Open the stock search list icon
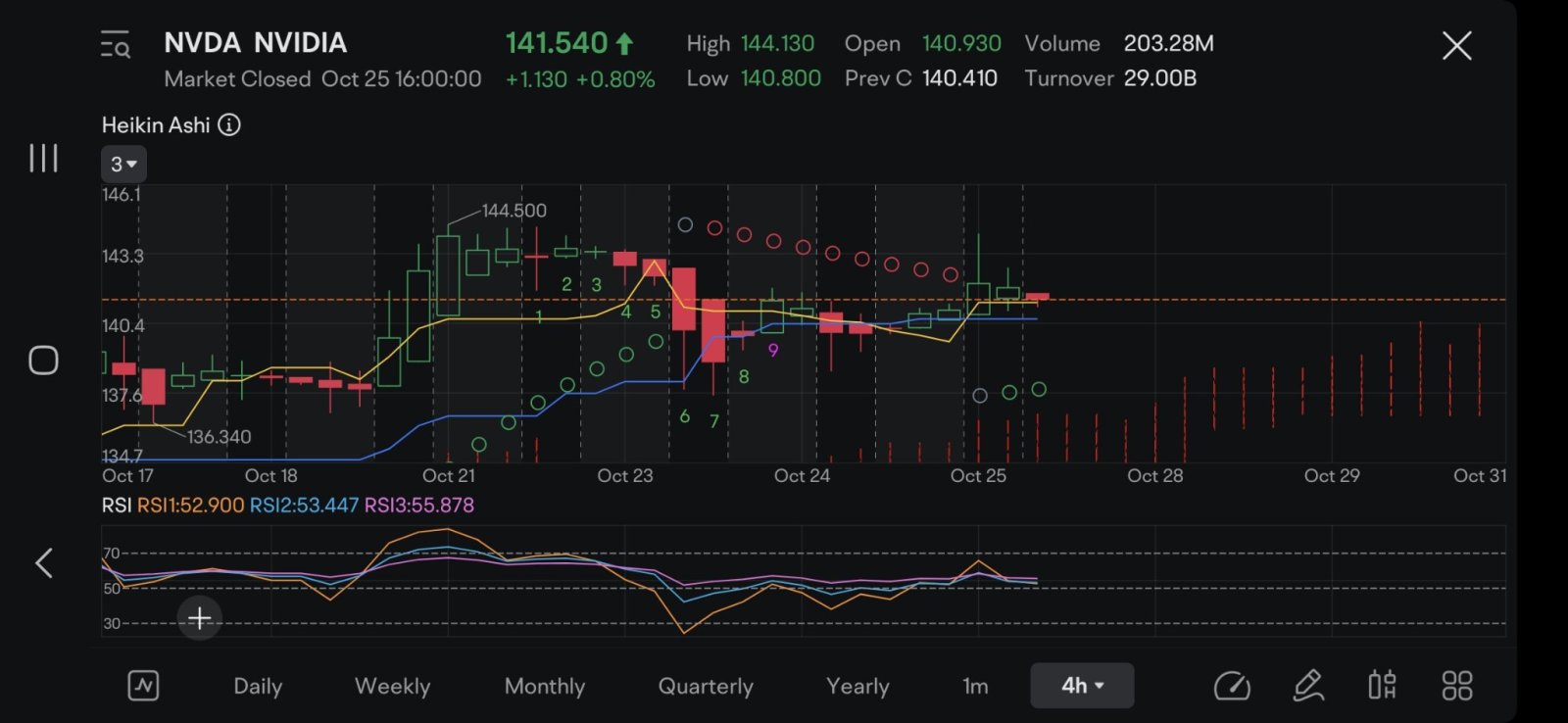 (x=116, y=45)
